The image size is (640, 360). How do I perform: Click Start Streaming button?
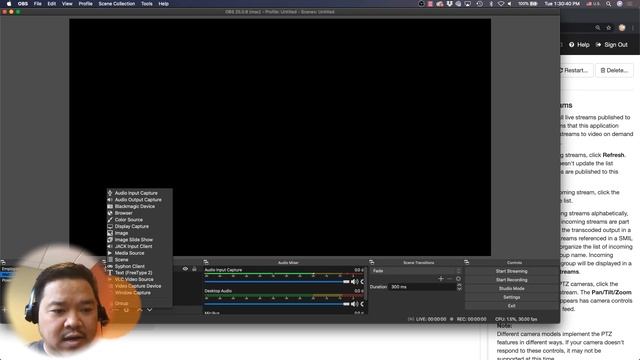tap(511, 271)
